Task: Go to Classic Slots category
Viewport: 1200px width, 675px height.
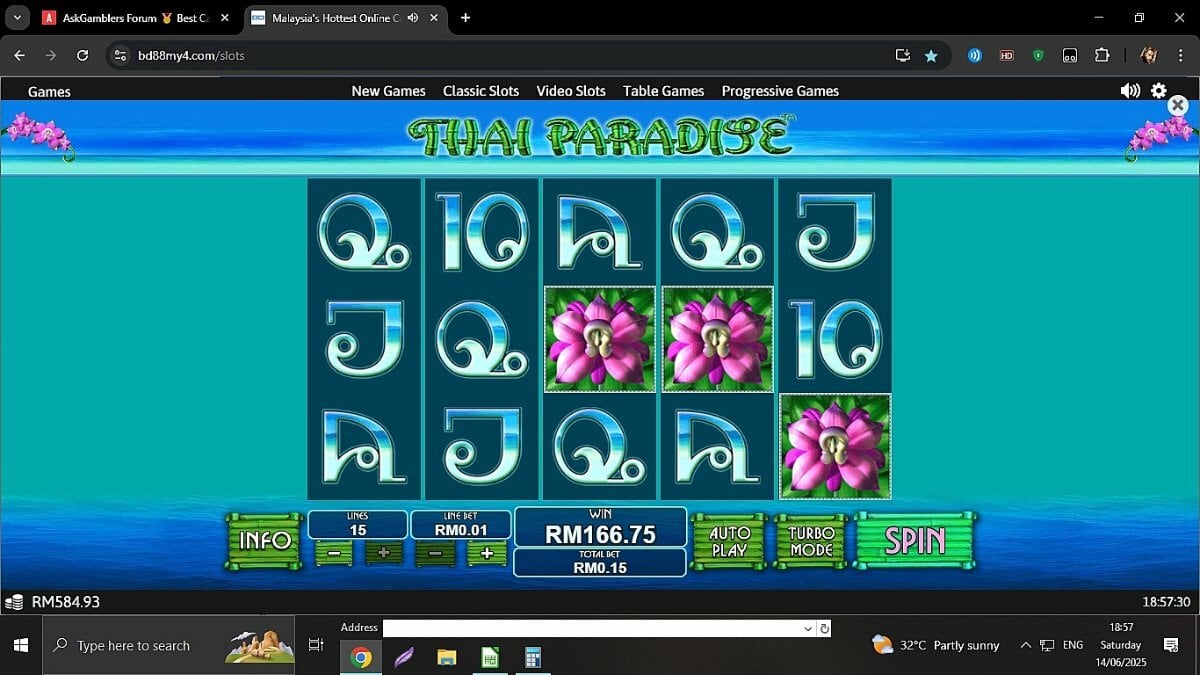Action: (x=481, y=91)
